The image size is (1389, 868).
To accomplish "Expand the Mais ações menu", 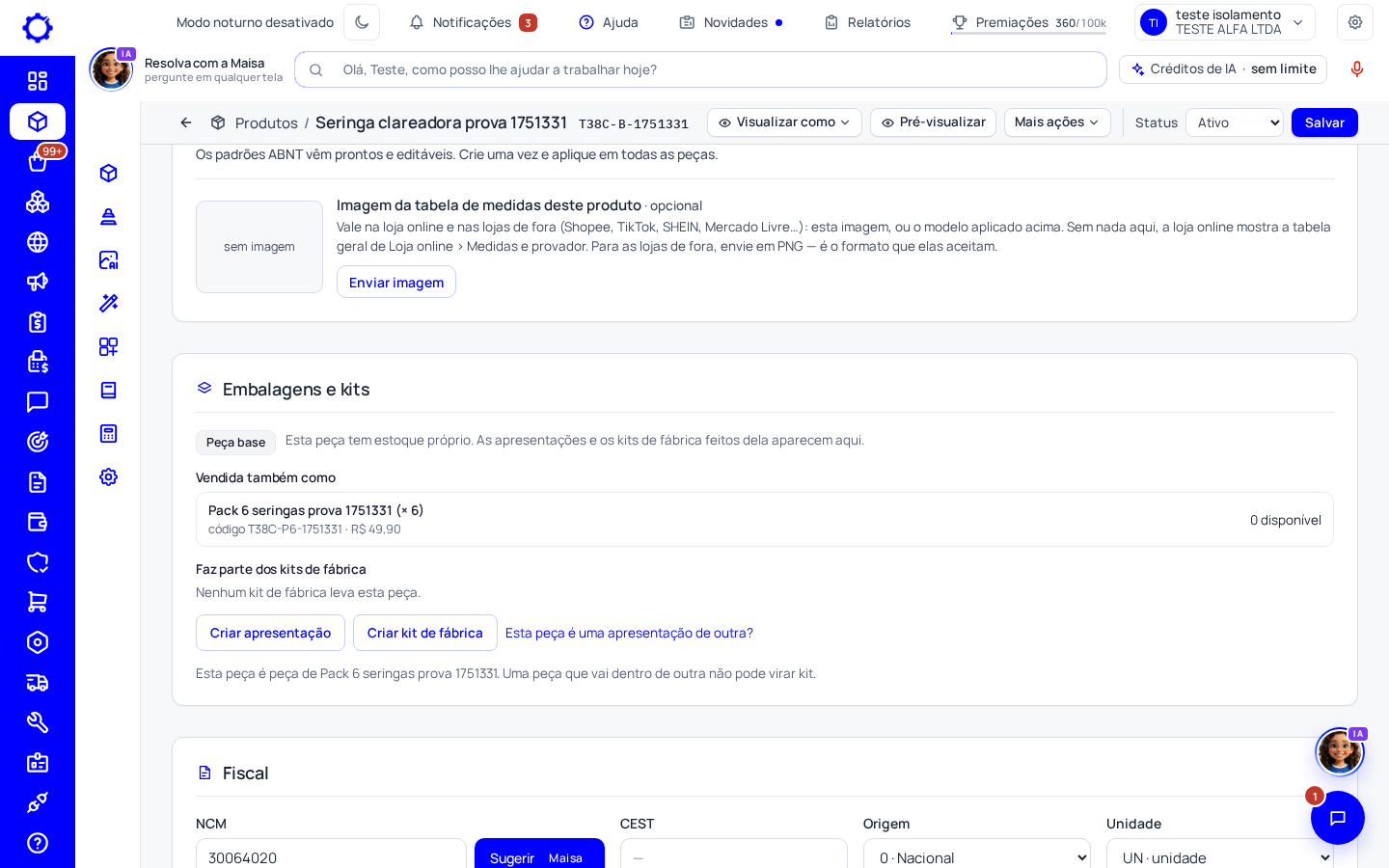I will pyautogui.click(x=1057, y=122).
